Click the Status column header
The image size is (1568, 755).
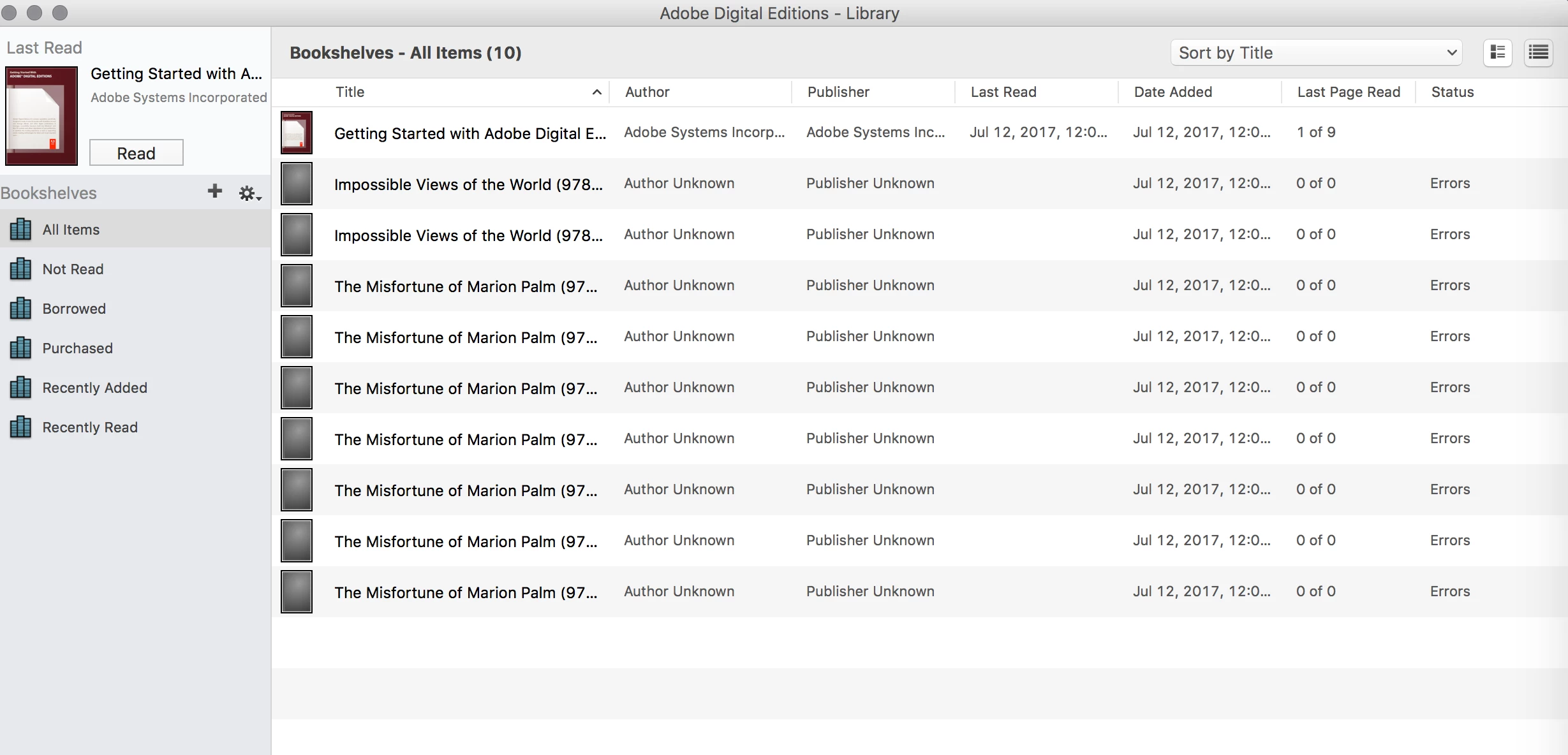1452,92
